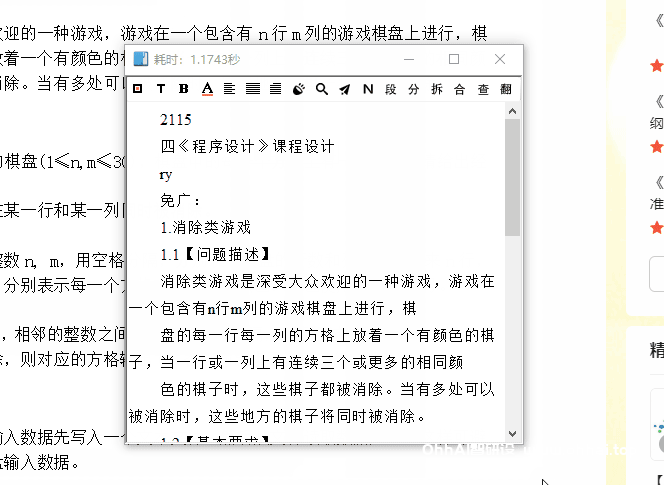This screenshot has width=664, height=485.
Task: Close the OCR result window
Action: pyautogui.click(x=500, y=59)
